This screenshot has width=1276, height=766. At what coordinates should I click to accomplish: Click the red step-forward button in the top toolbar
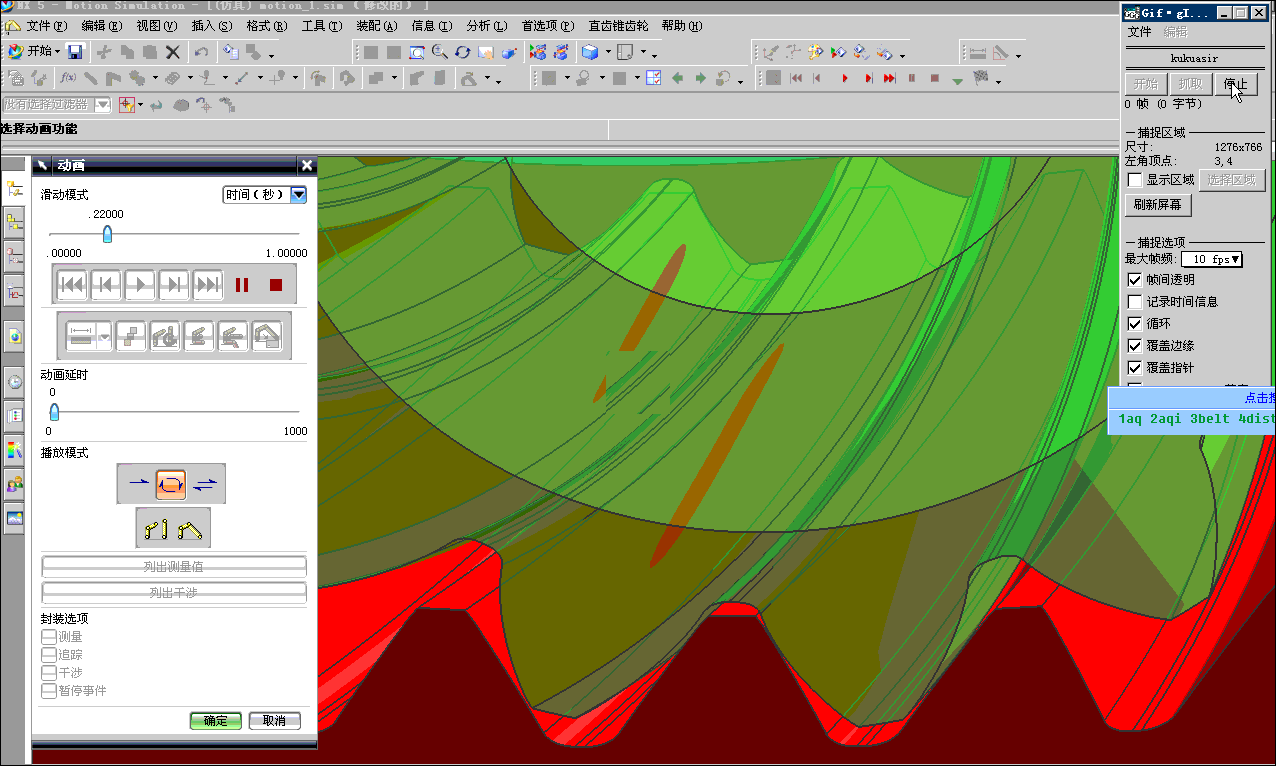(867, 78)
